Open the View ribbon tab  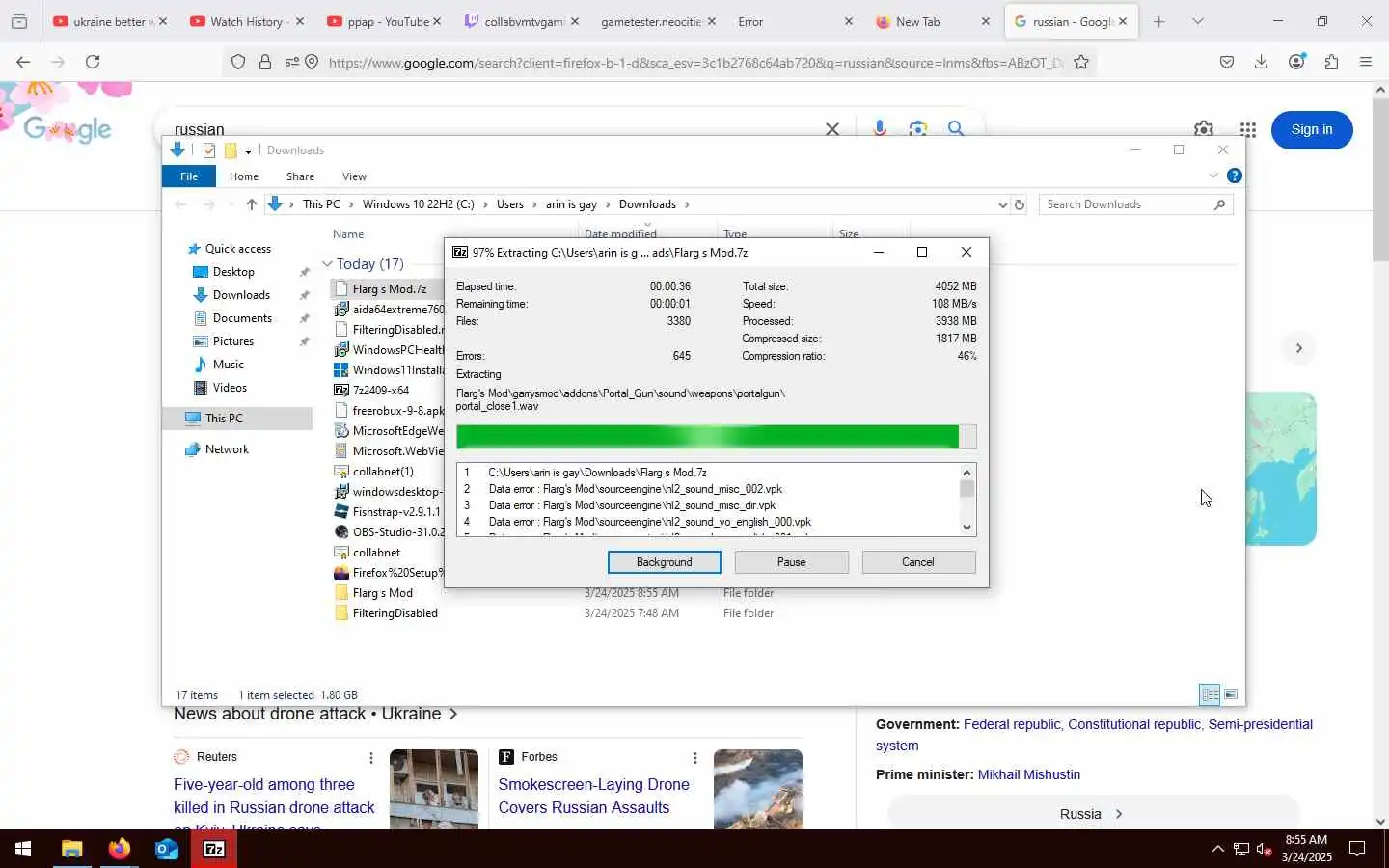coord(354,176)
